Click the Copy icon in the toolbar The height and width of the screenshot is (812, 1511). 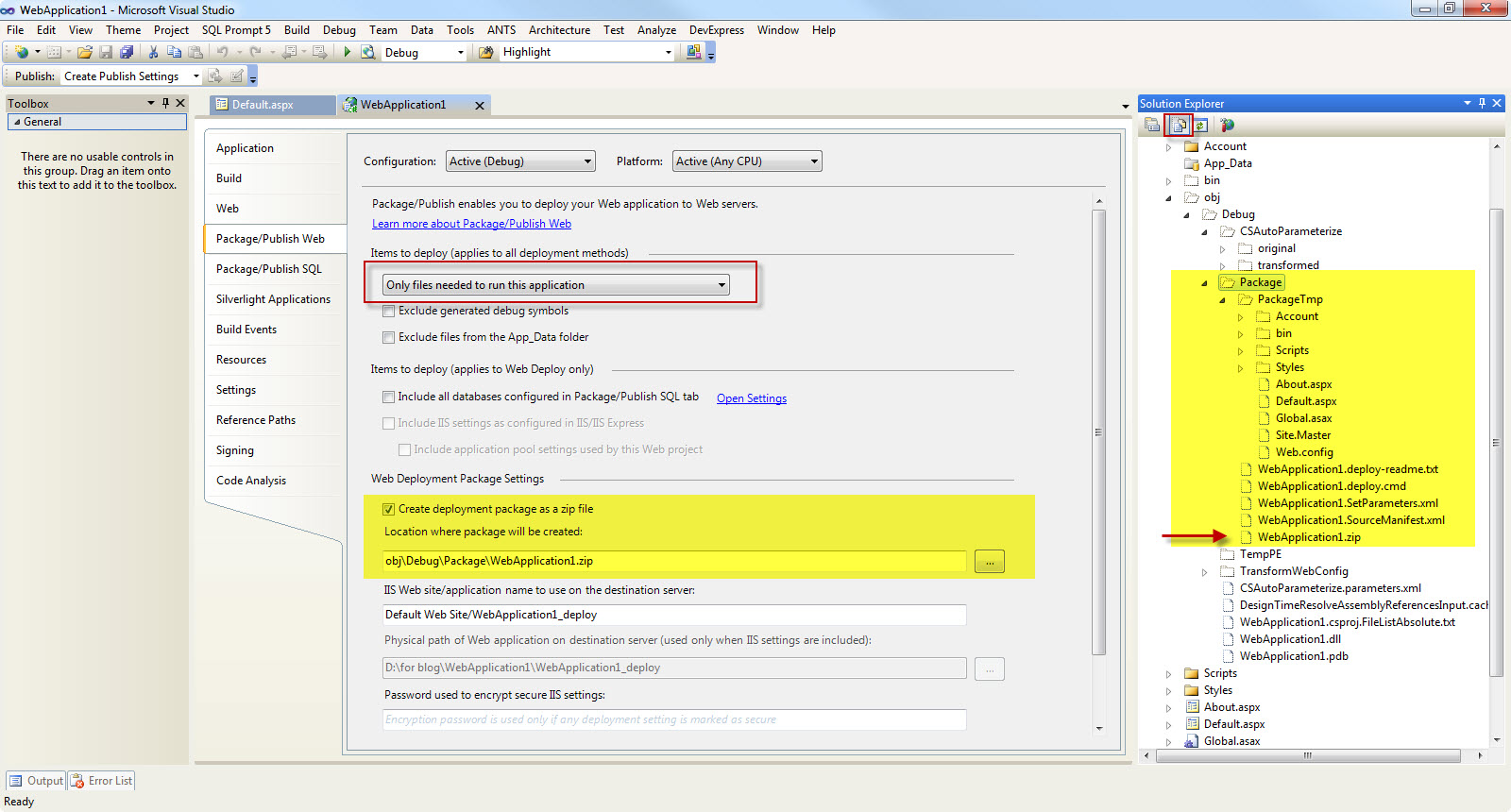point(174,52)
